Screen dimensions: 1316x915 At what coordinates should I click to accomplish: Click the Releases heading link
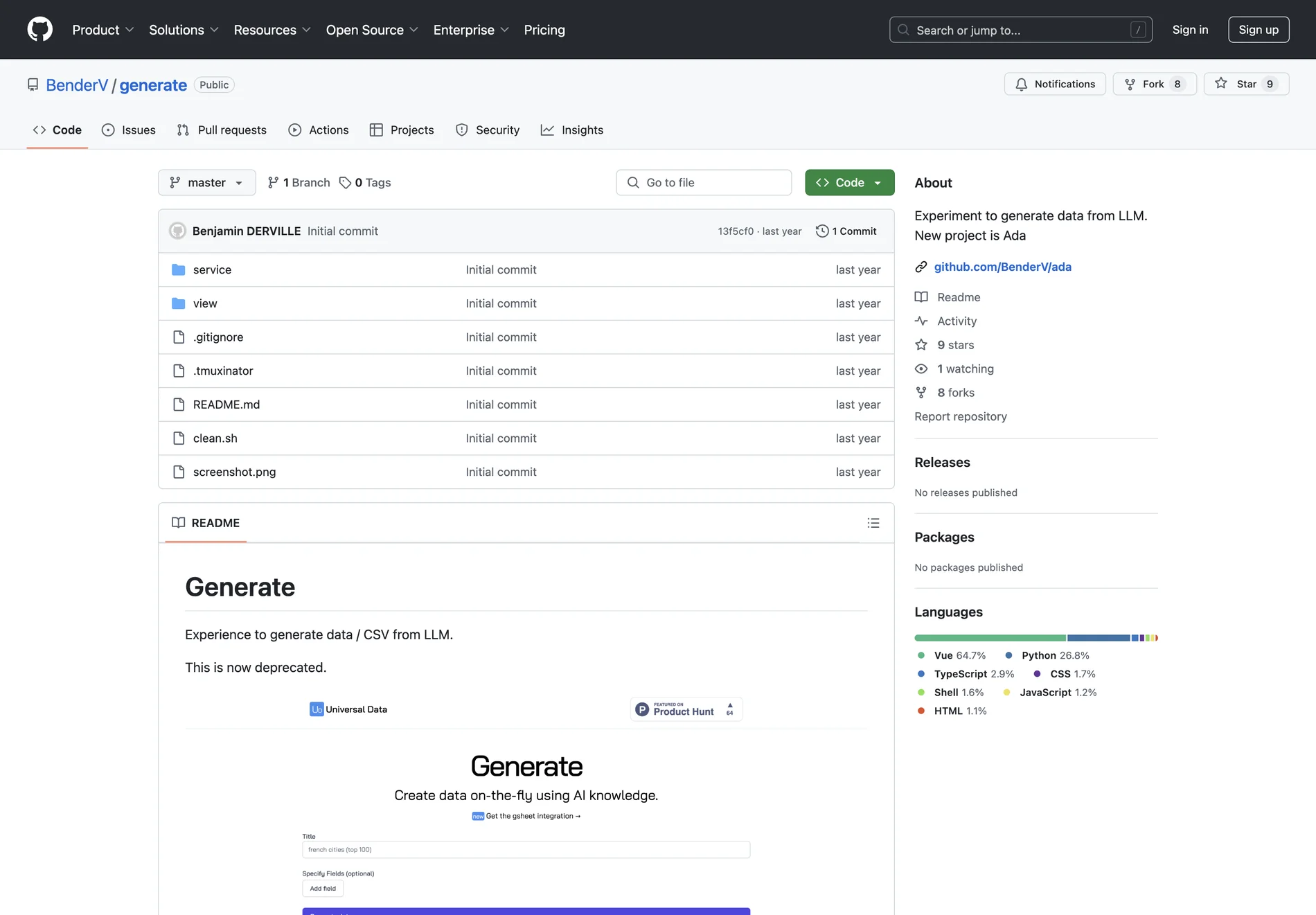click(942, 463)
